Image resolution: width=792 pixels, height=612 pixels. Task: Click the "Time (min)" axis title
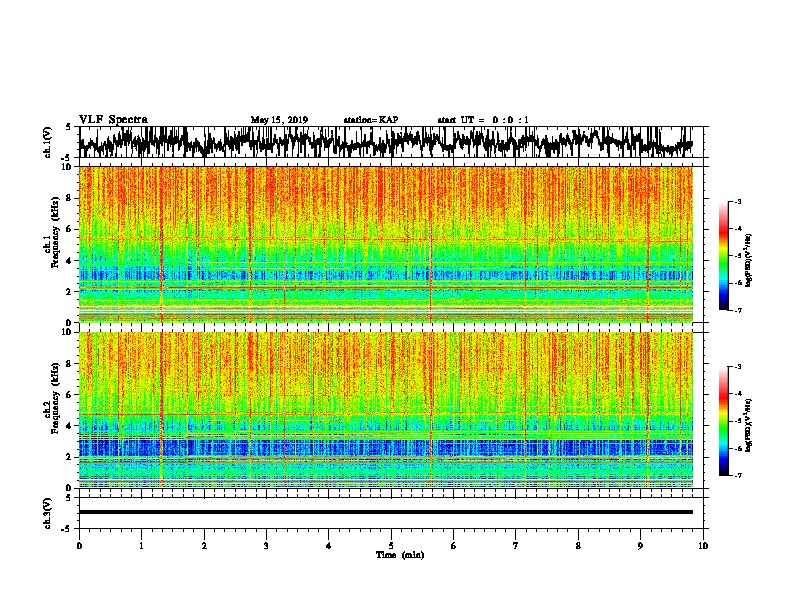[400, 555]
